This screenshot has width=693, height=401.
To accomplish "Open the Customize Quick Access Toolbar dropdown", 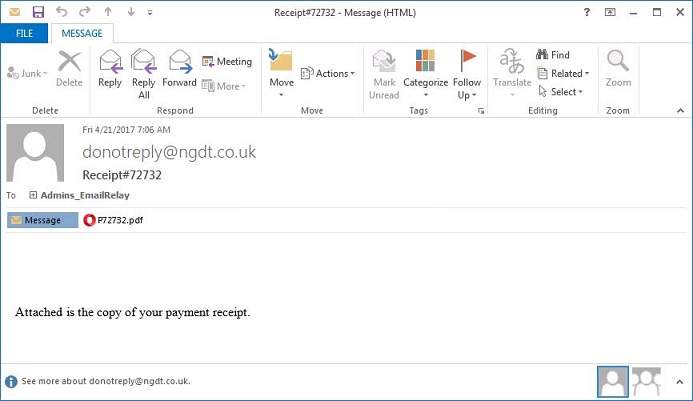I will 150,12.
